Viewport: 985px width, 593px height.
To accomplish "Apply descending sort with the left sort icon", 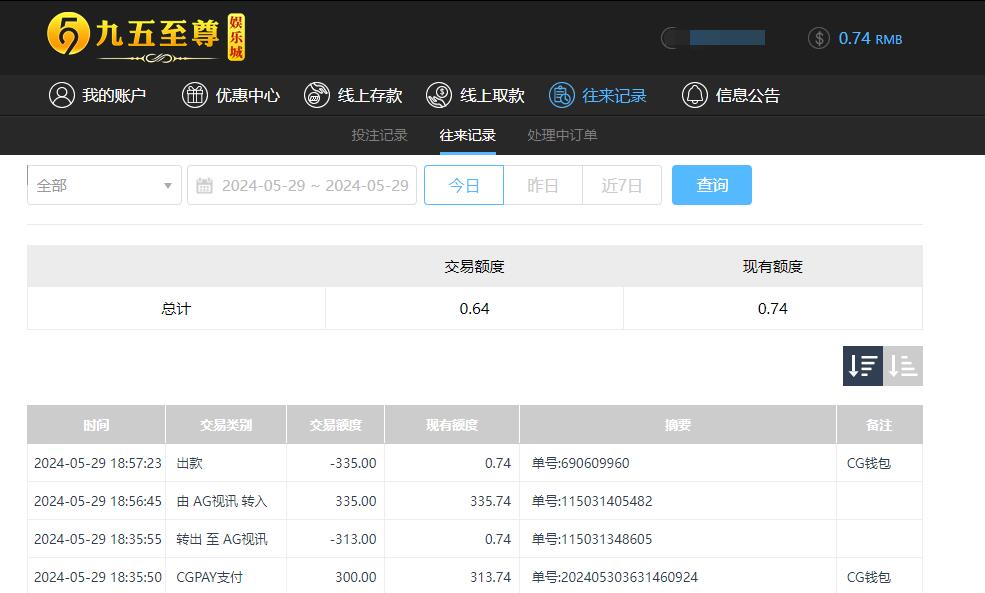I will (x=861, y=366).
